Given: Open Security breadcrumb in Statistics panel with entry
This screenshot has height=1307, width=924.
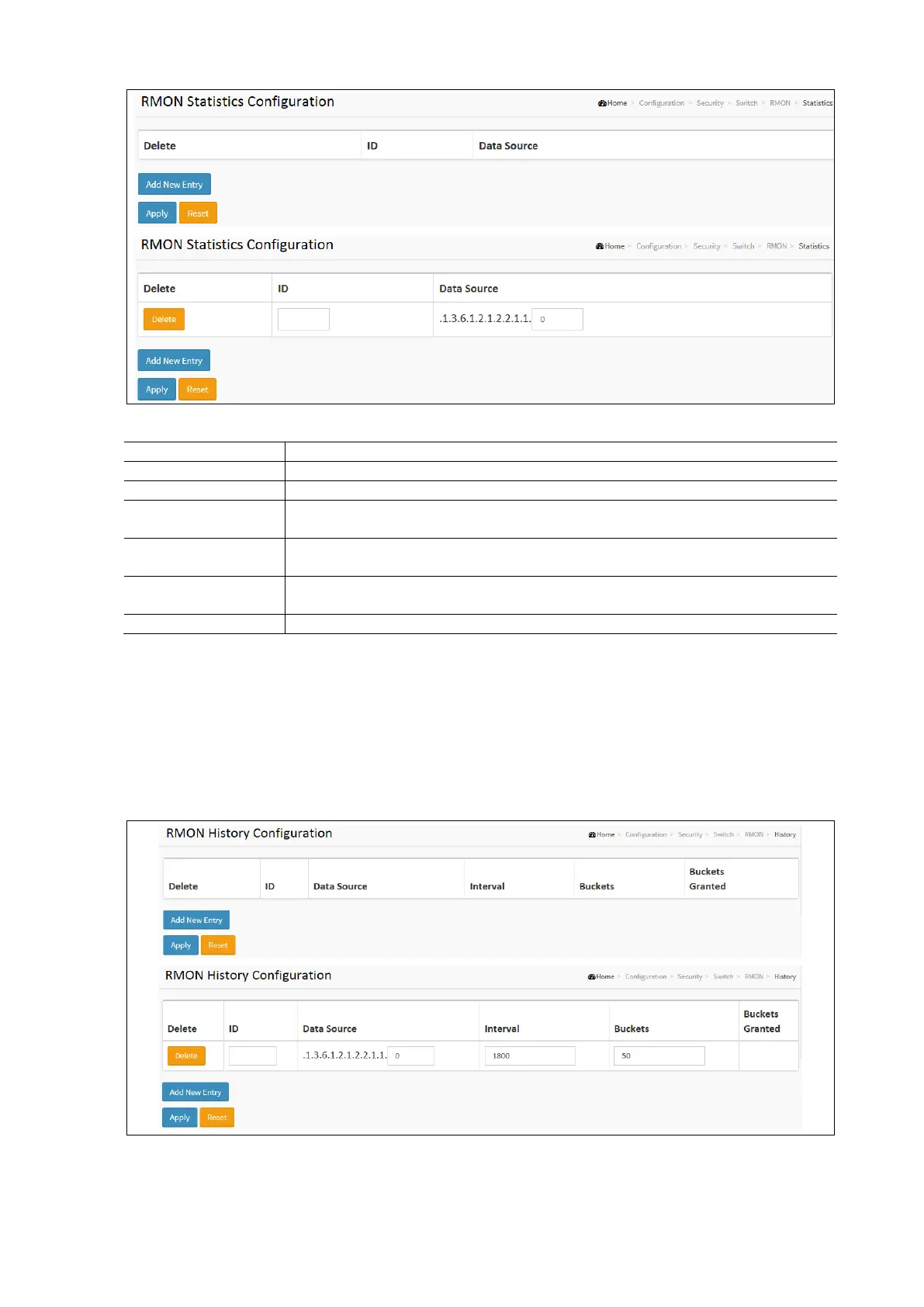Looking at the screenshot, I should click(x=707, y=247).
